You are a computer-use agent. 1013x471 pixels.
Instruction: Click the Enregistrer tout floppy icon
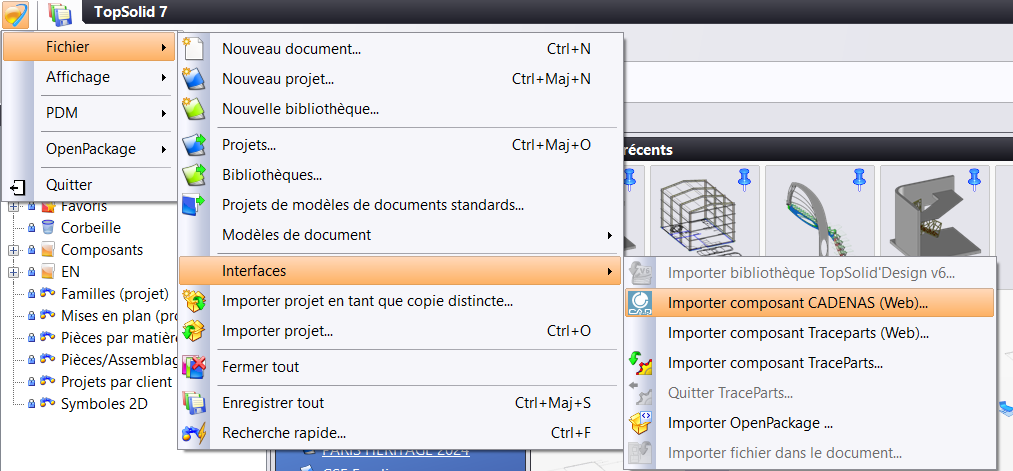[x=194, y=403]
